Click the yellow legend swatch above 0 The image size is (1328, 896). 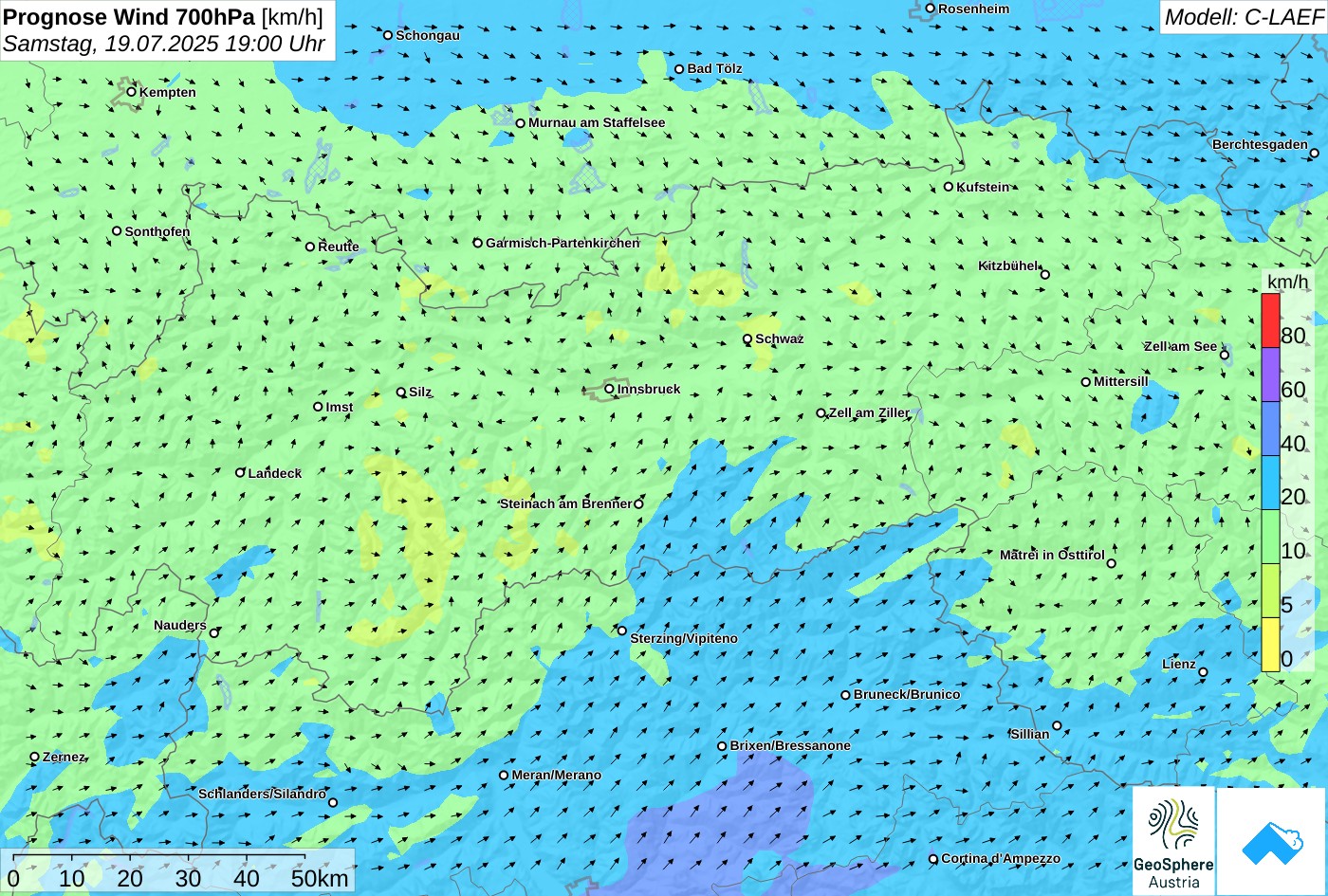1270,645
